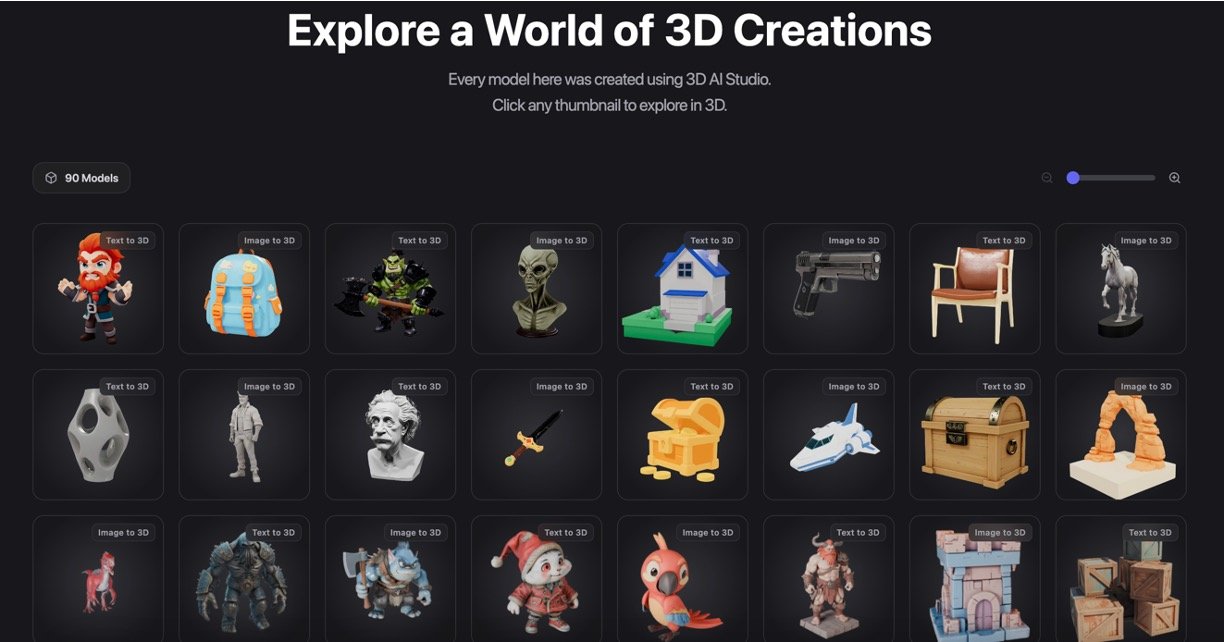The width and height of the screenshot is (1224, 642).
Task: Open the blue-roof house model
Action: pyautogui.click(x=682, y=289)
